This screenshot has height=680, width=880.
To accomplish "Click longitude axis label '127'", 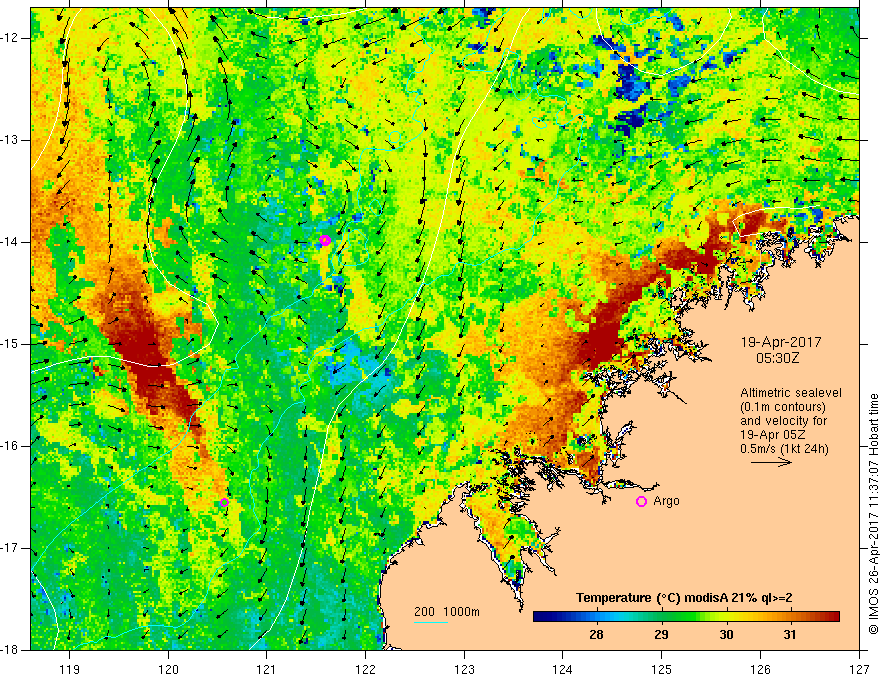I will [x=859, y=669].
